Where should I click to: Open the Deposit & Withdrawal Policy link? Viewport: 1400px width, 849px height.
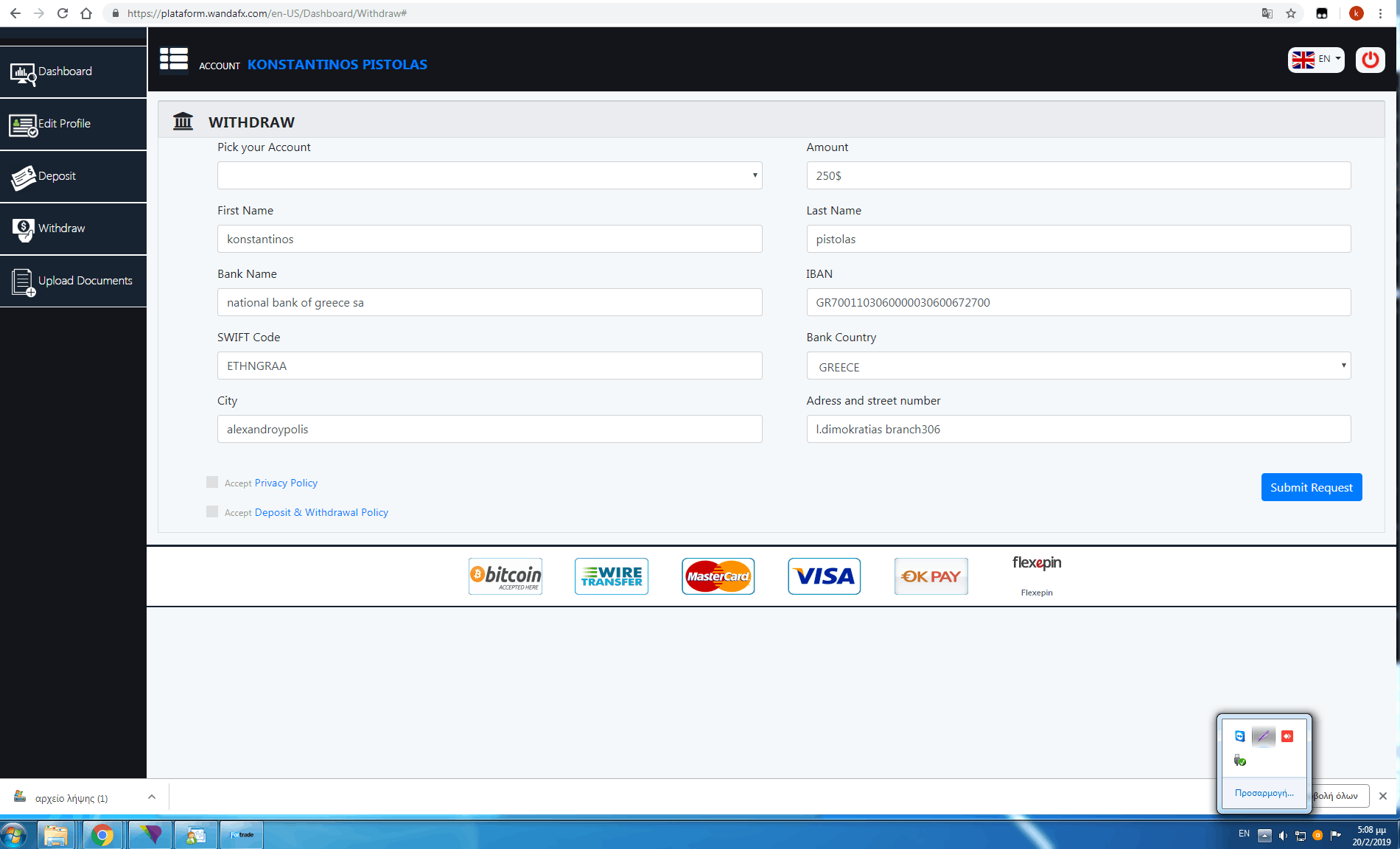tap(321, 512)
